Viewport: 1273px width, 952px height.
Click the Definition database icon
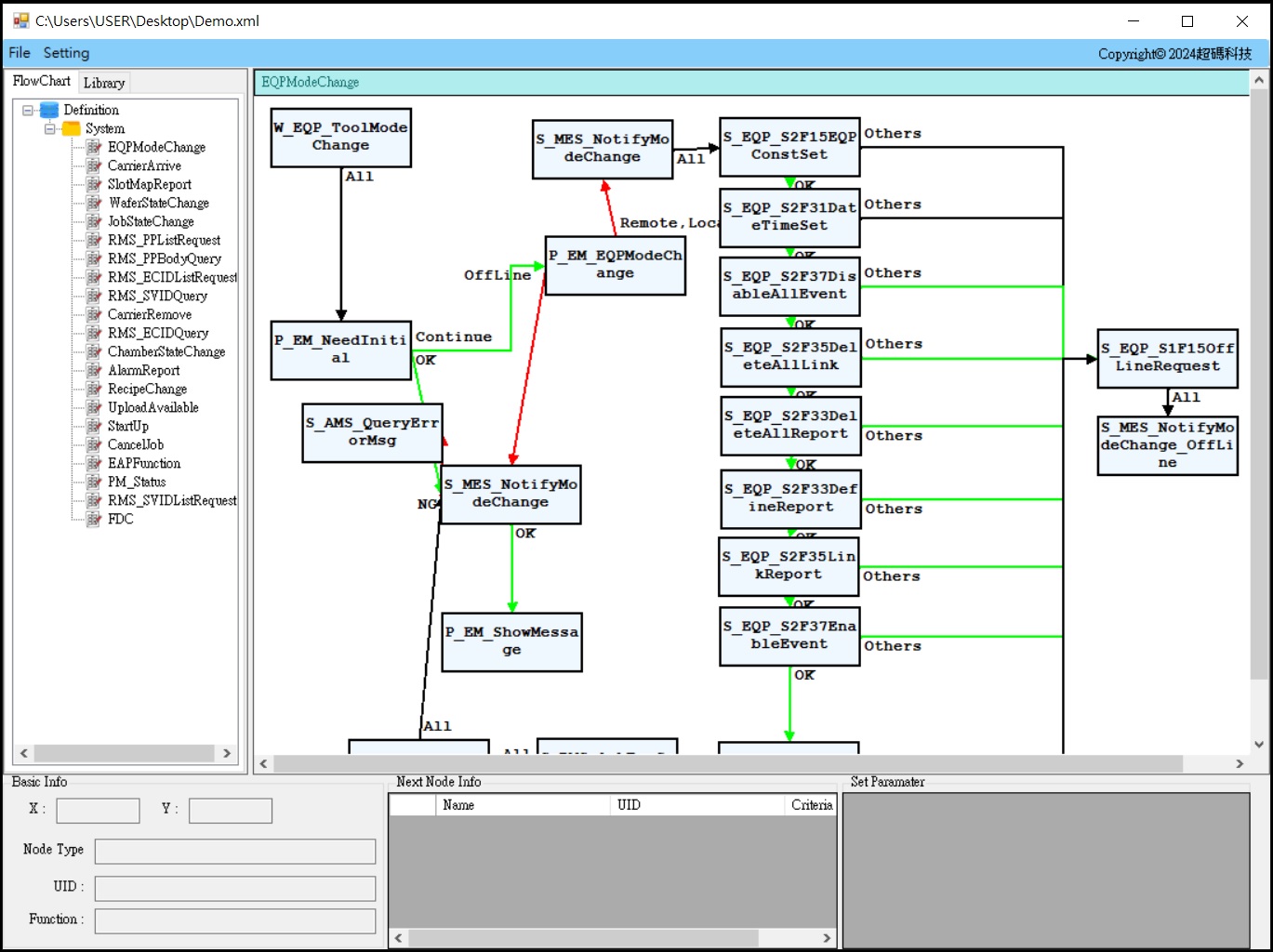click(x=49, y=110)
